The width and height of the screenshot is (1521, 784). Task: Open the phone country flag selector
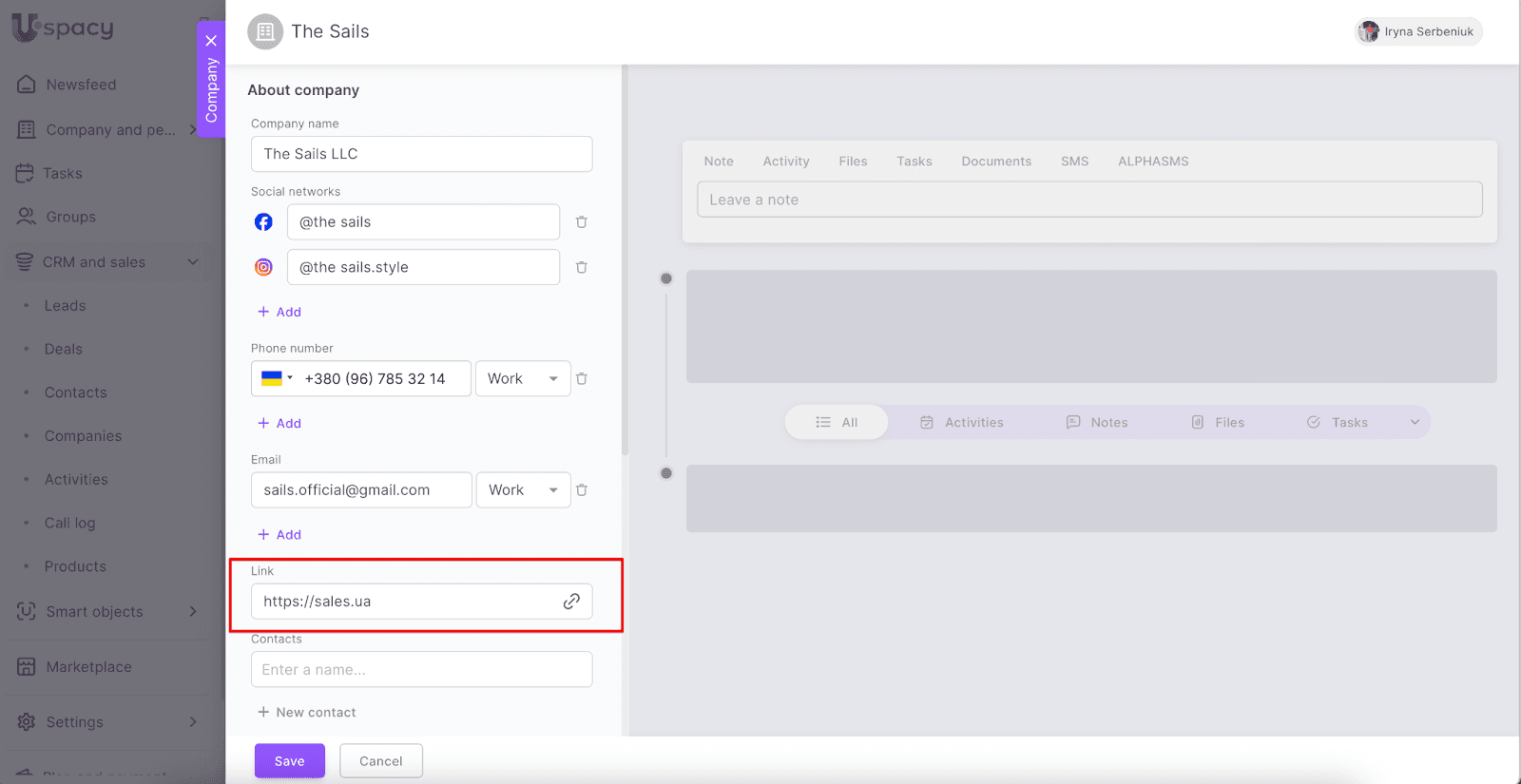pos(277,378)
